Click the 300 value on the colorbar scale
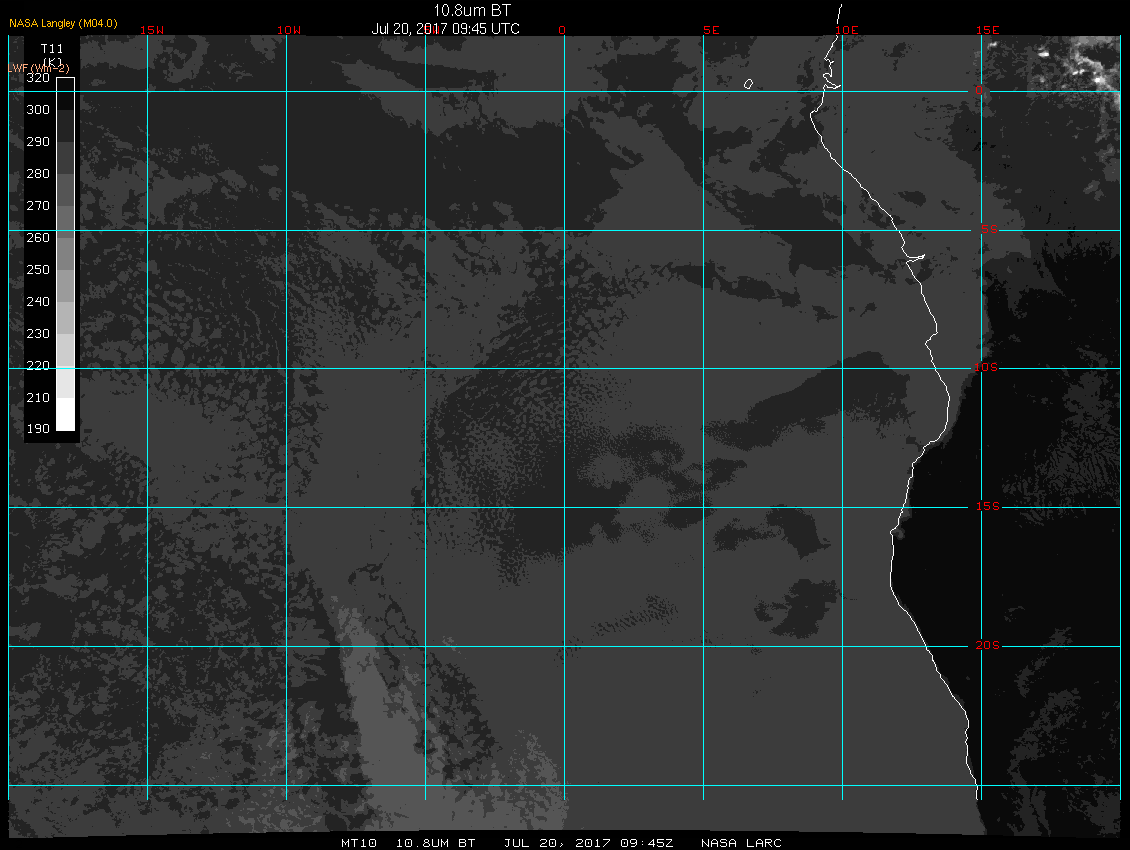Screen dimensions: 1130x850 37,110
